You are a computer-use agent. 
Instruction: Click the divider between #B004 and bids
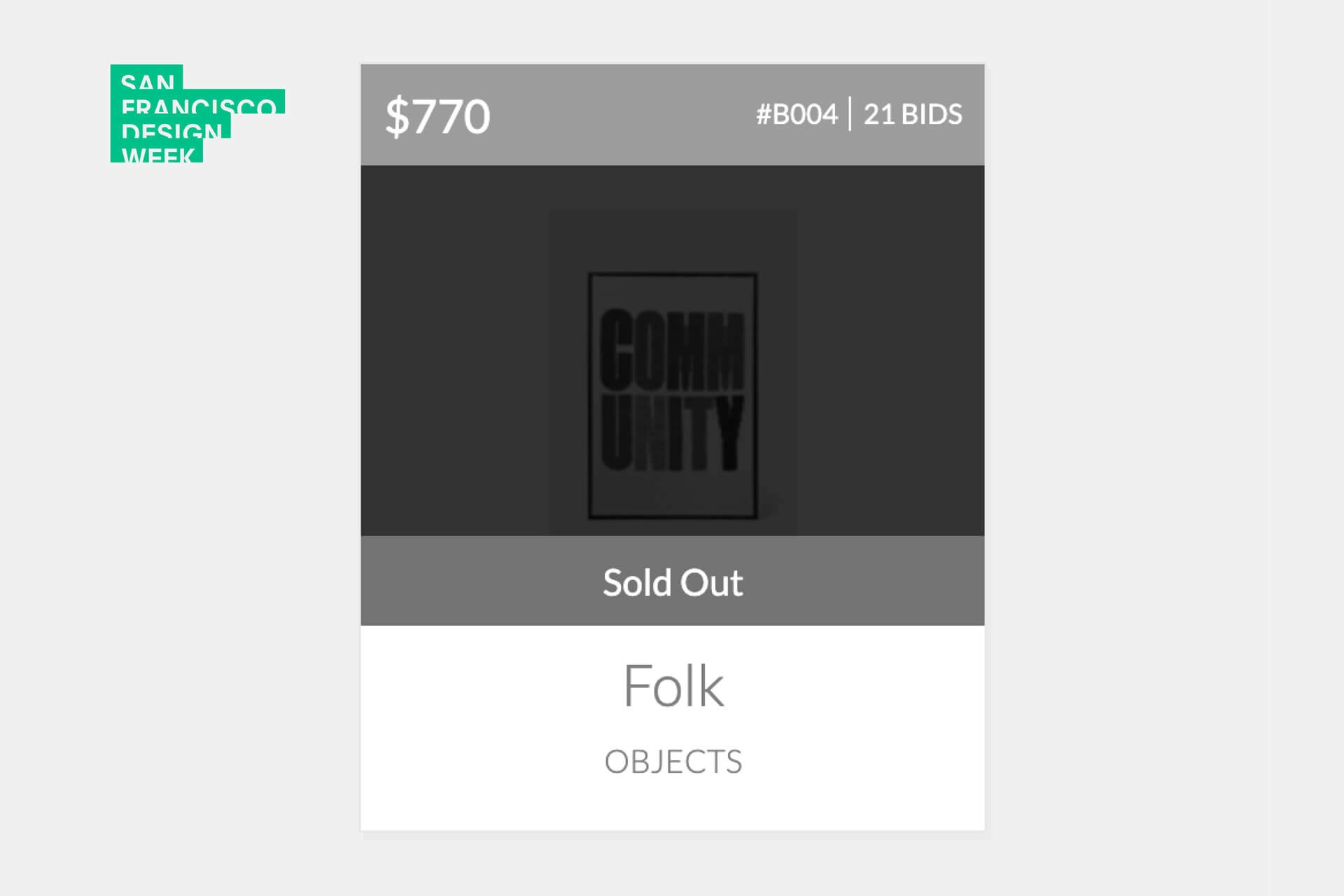tap(851, 114)
